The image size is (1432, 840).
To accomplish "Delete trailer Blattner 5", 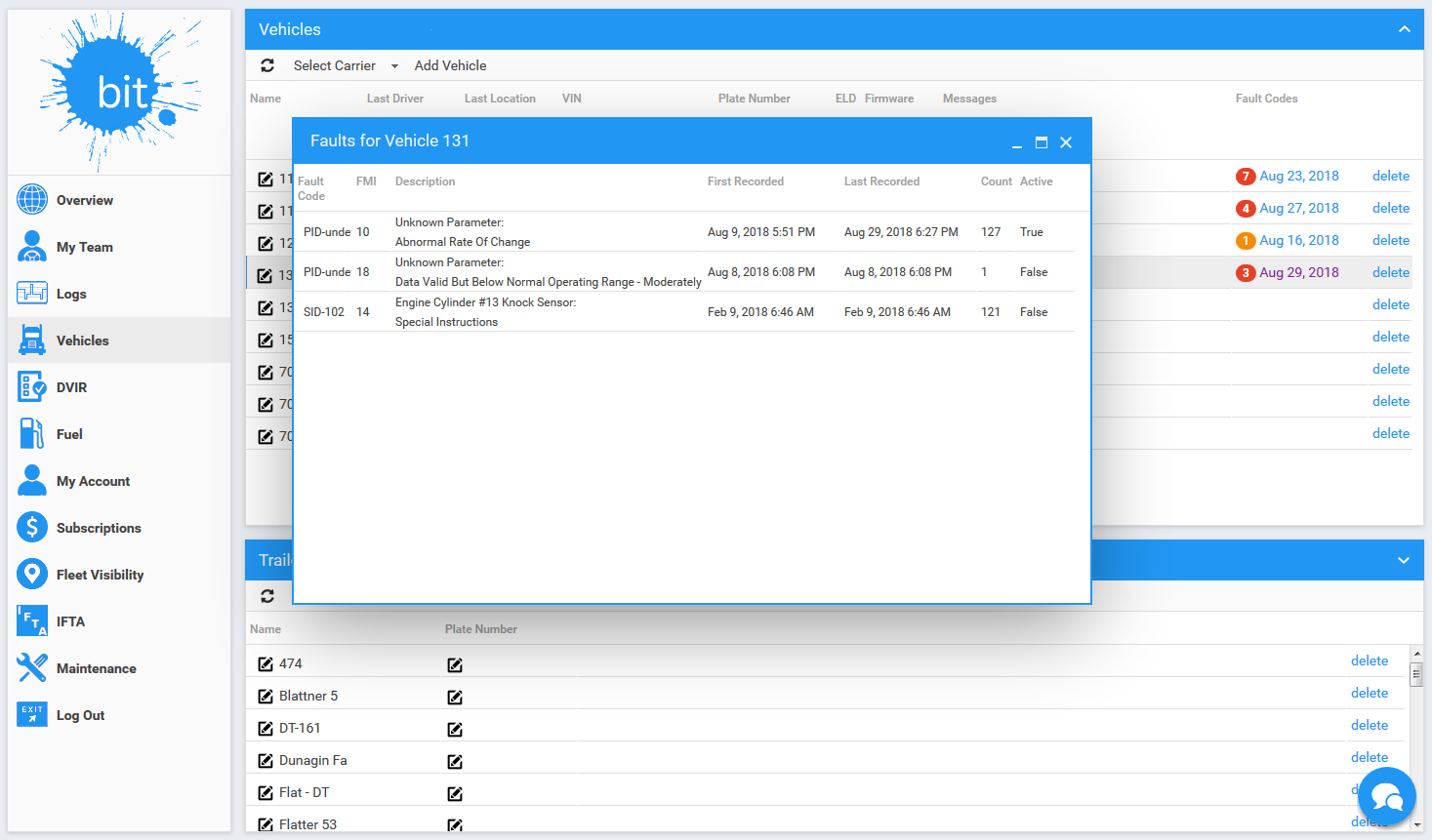I will (1370, 693).
